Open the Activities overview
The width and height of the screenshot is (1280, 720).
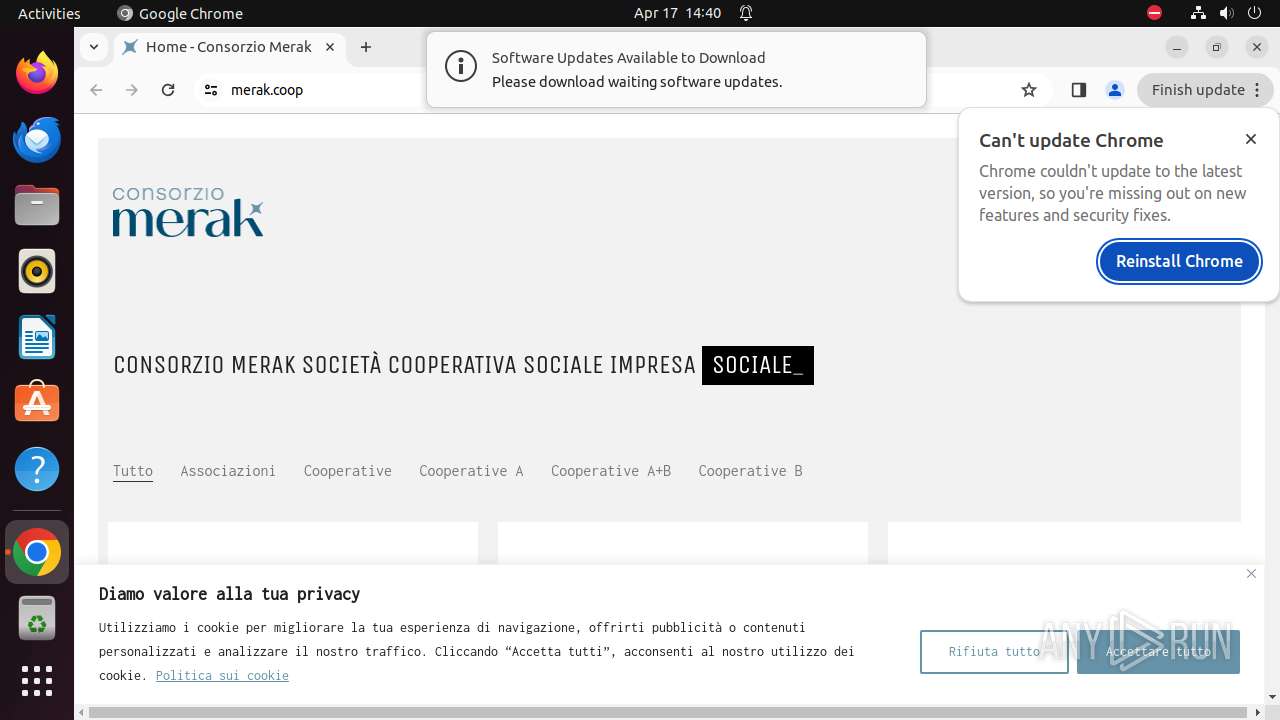pyautogui.click(x=49, y=13)
